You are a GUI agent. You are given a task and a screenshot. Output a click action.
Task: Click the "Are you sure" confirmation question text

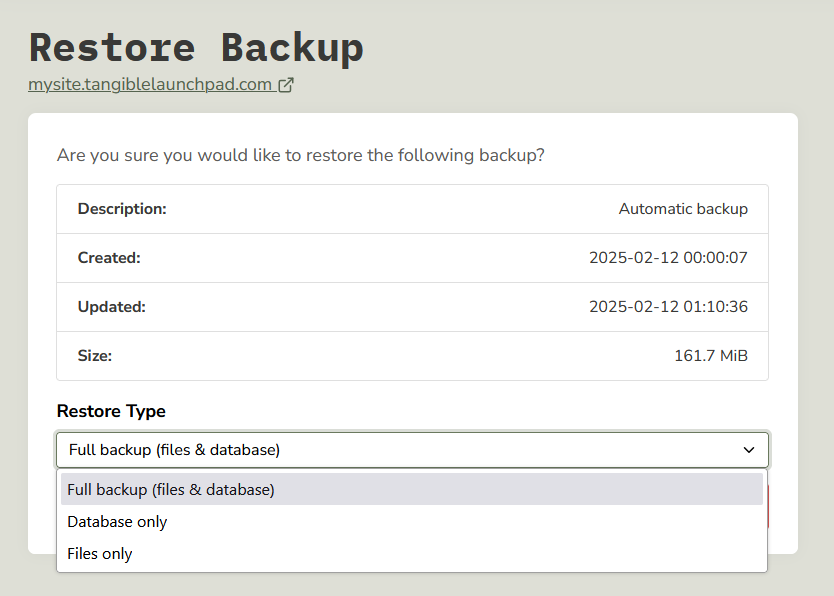[x=300, y=155]
